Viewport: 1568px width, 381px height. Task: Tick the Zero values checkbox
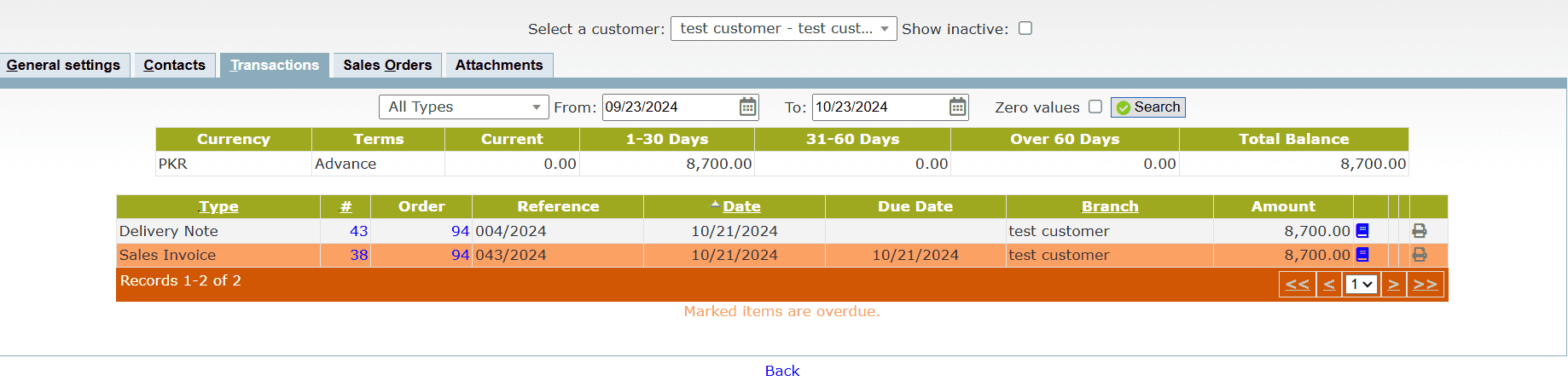1095,107
